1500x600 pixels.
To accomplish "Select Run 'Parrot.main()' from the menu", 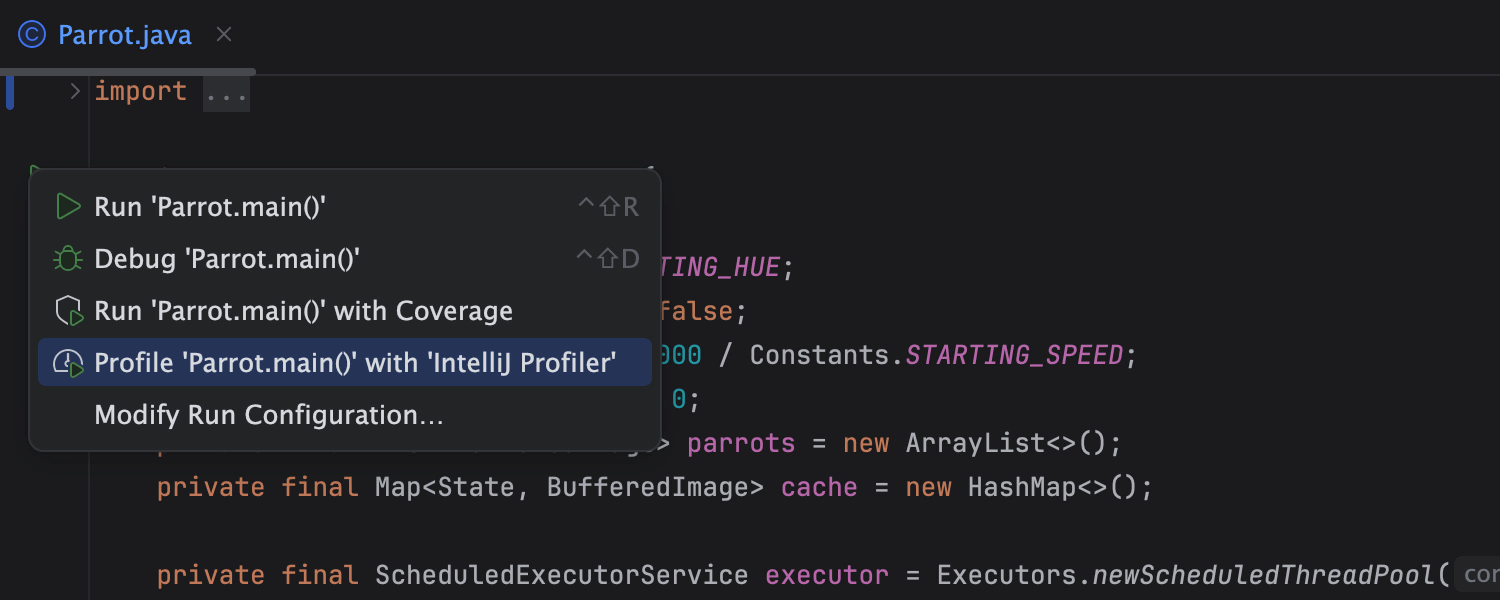I will coord(210,206).
